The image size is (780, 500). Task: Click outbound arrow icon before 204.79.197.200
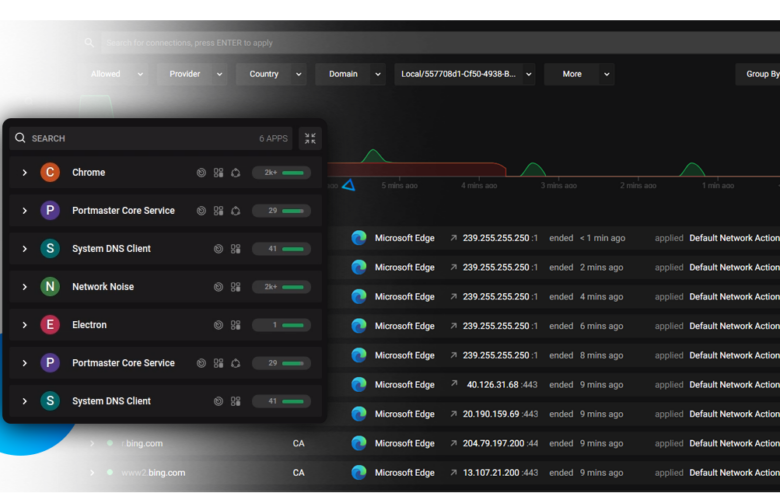point(454,443)
